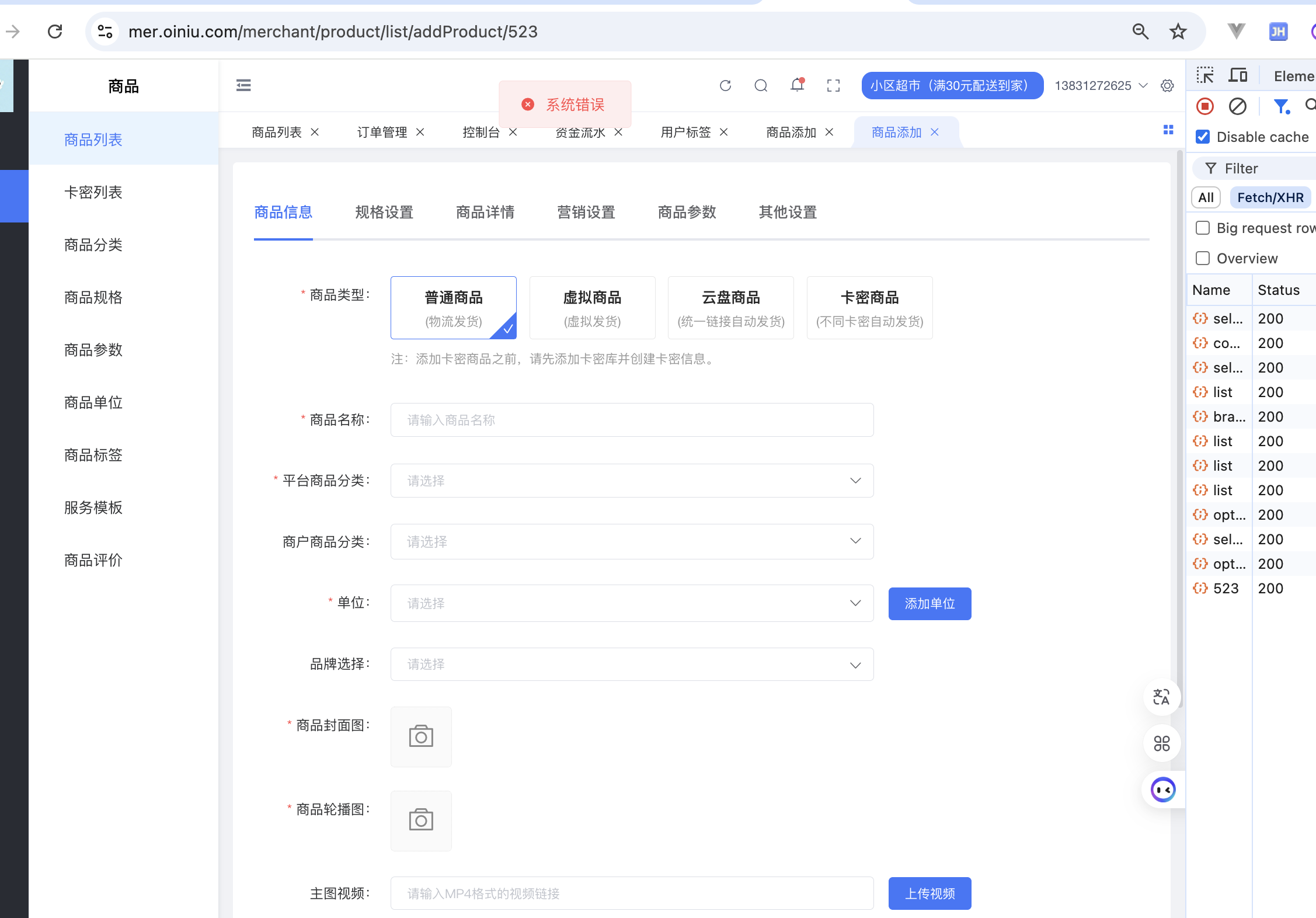Switch to 商品详情 tab
Image resolution: width=1316 pixels, height=918 pixels.
coord(485,212)
